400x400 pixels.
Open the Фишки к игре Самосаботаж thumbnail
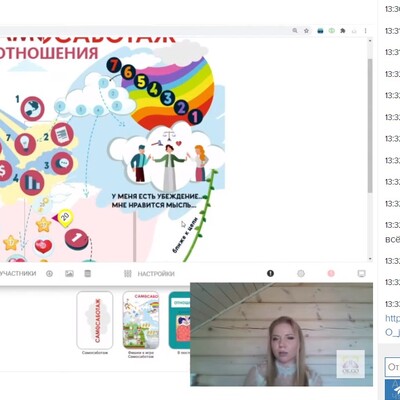141,320
